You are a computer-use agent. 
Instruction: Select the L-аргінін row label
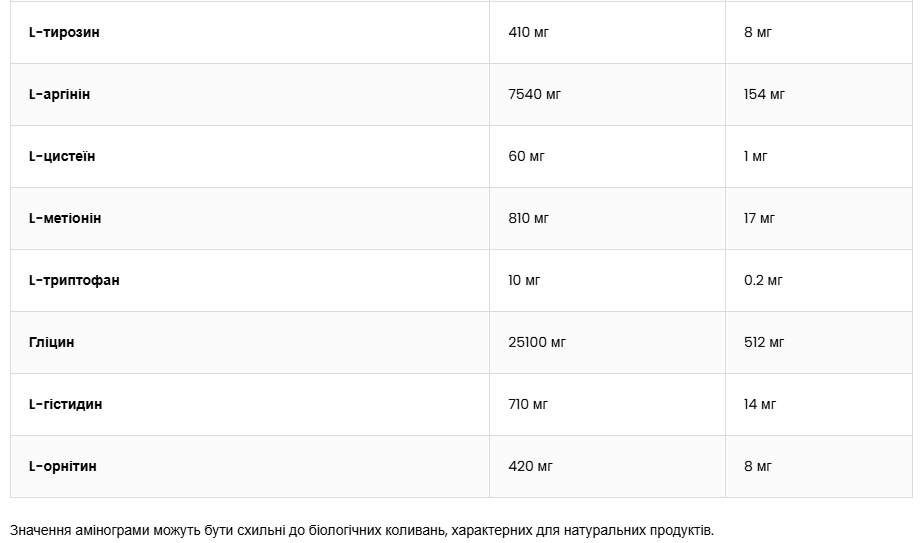point(60,94)
